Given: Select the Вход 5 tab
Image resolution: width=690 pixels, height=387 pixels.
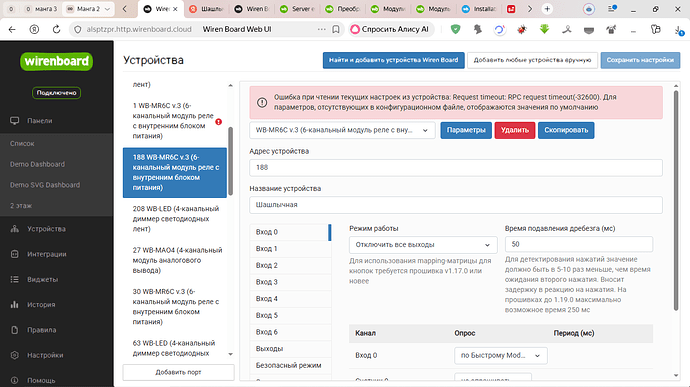Looking at the screenshot, I should pos(290,316).
